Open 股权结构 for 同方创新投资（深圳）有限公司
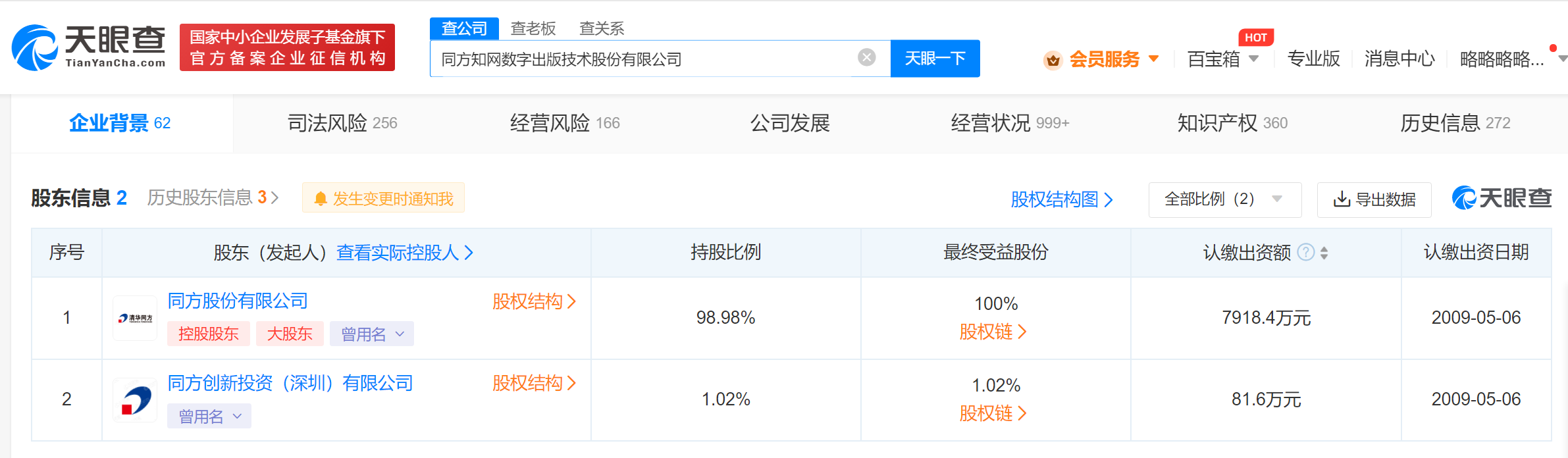 click(534, 383)
